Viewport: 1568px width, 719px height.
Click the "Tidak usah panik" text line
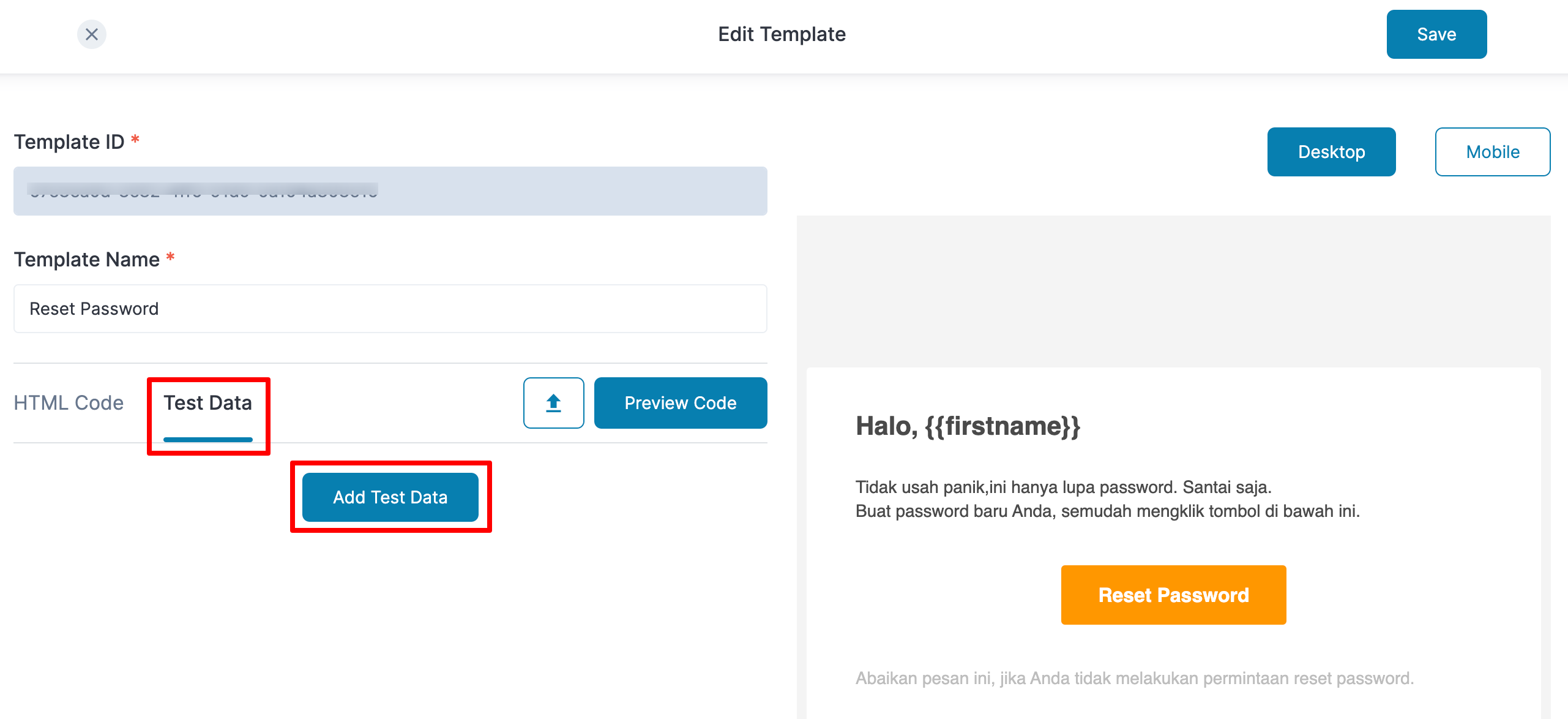point(1063,487)
